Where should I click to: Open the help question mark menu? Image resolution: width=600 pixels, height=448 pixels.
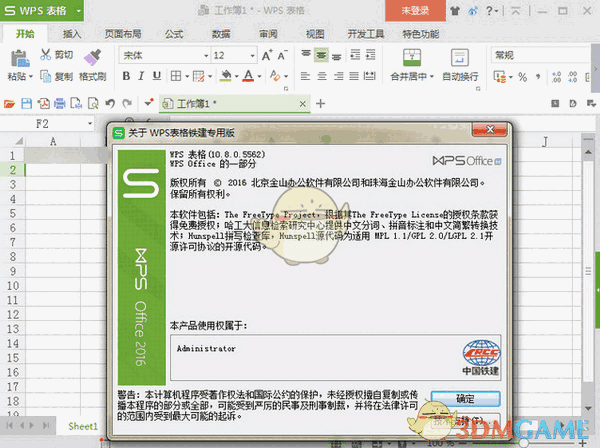click(492, 11)
